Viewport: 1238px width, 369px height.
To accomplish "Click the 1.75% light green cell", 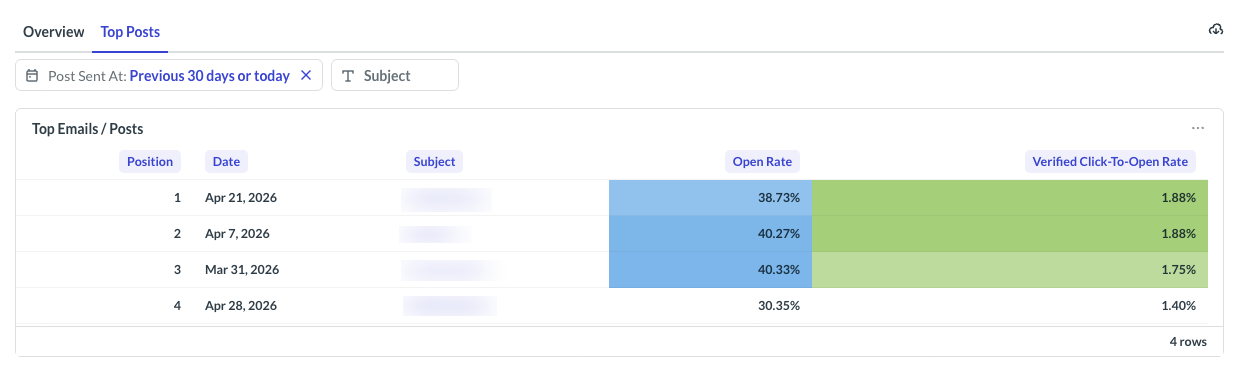I will 1010,270.
